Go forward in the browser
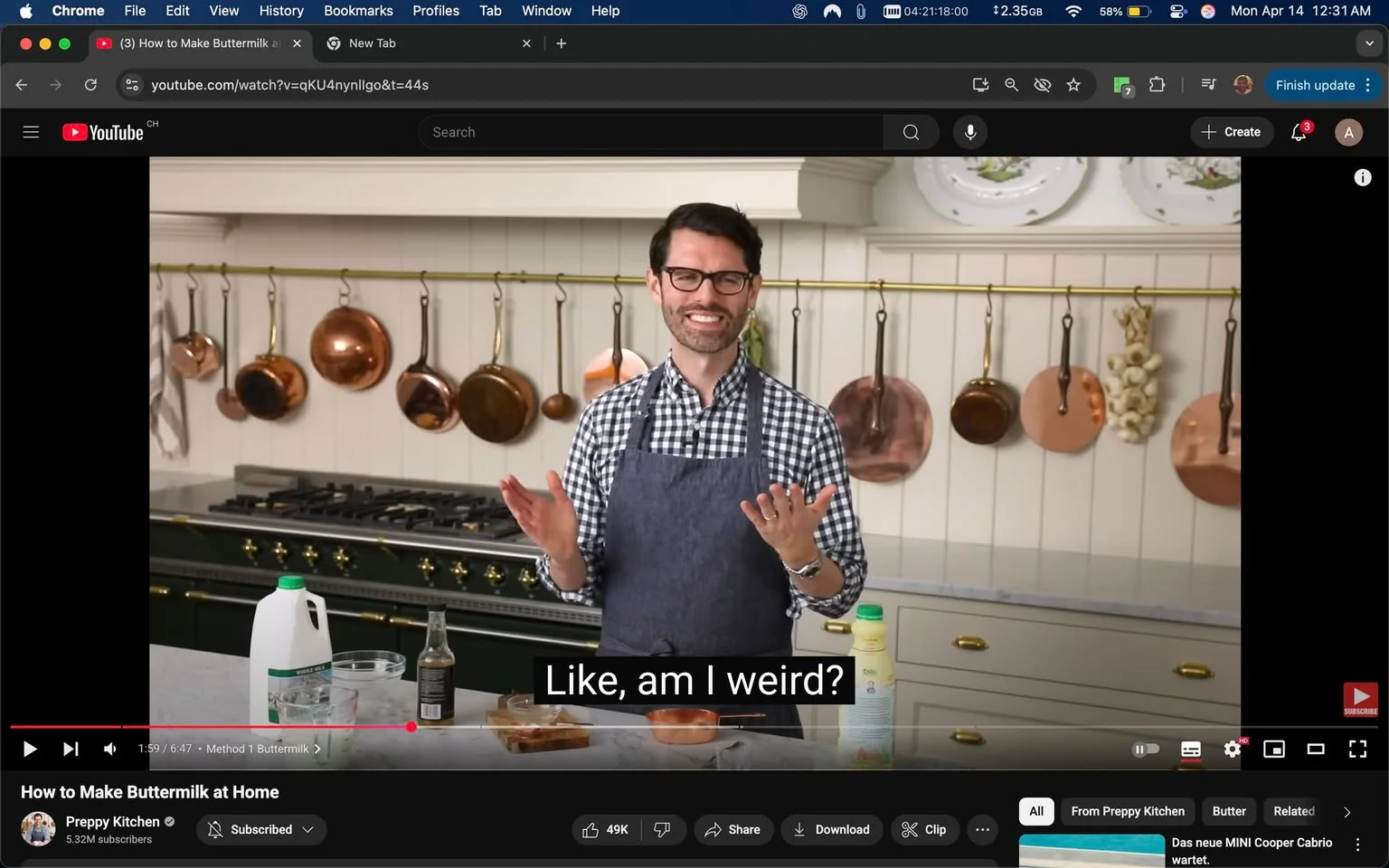This screenshot has width=1389, height=868. tap(56, 85)
